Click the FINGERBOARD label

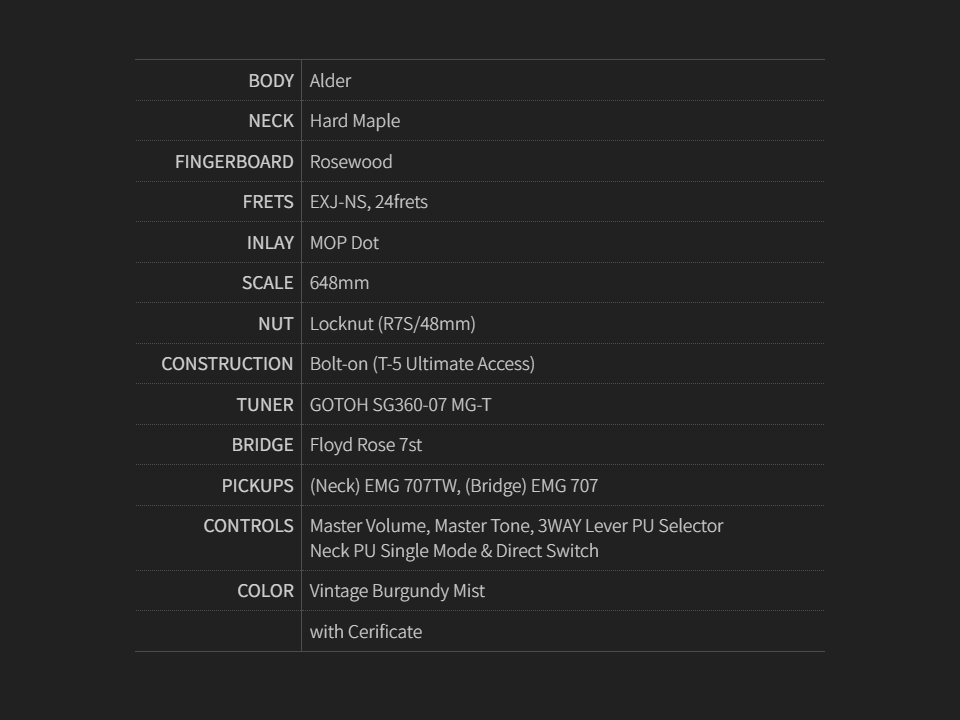tap(234, 162)
